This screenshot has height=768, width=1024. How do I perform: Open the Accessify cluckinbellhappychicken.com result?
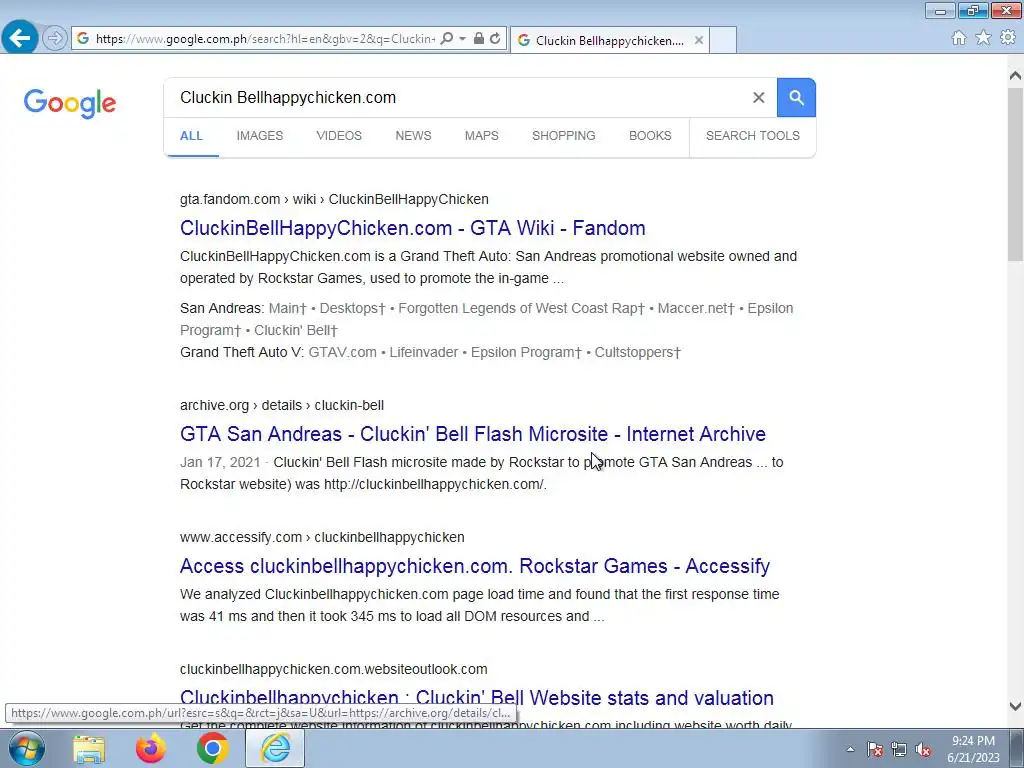[x=475, y=566]
